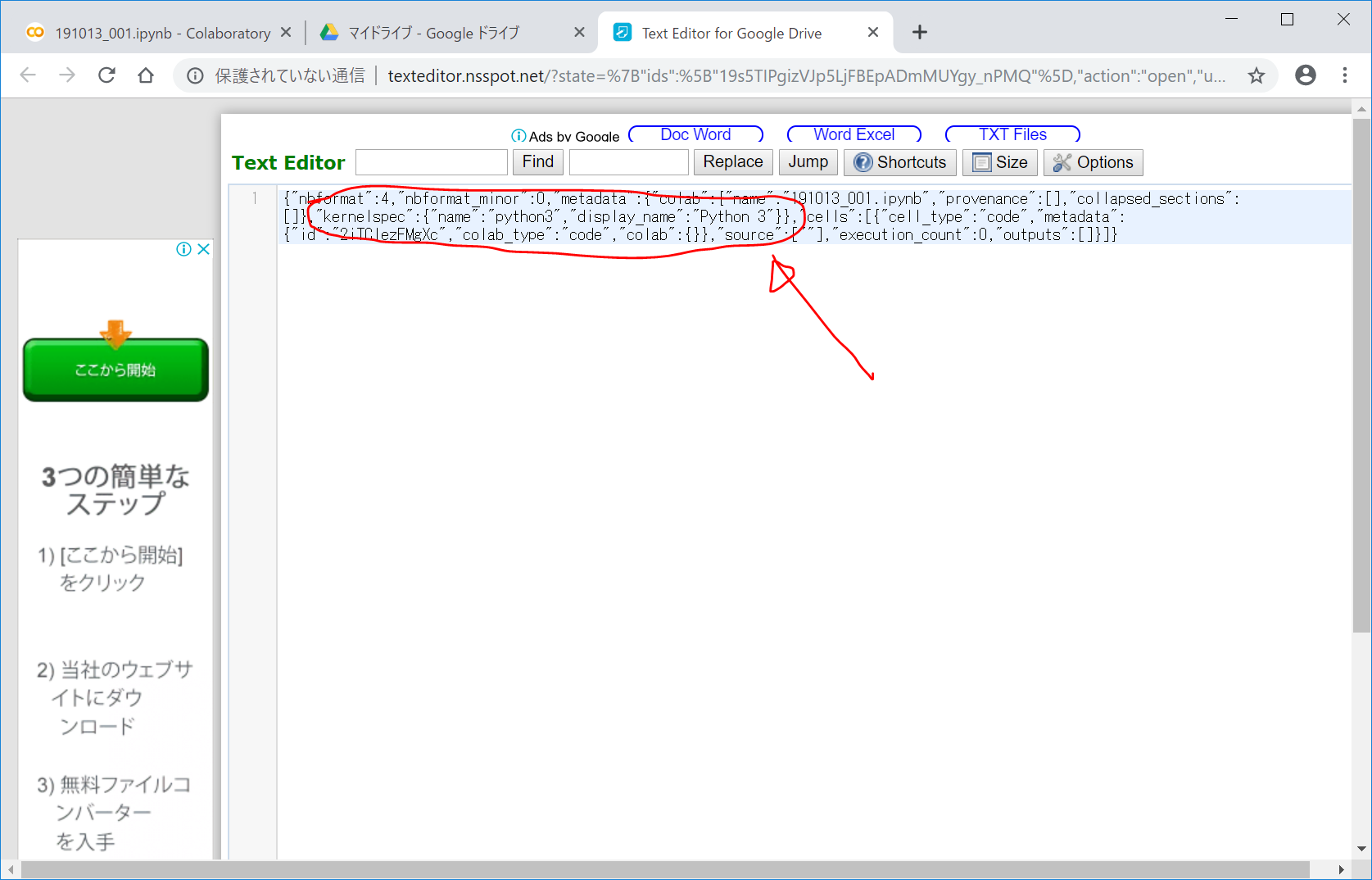Image resolution: width=1372 pixels, height=880 pixels.
Task: Click the browser reload page icon
Action: (x=106, y=75)
